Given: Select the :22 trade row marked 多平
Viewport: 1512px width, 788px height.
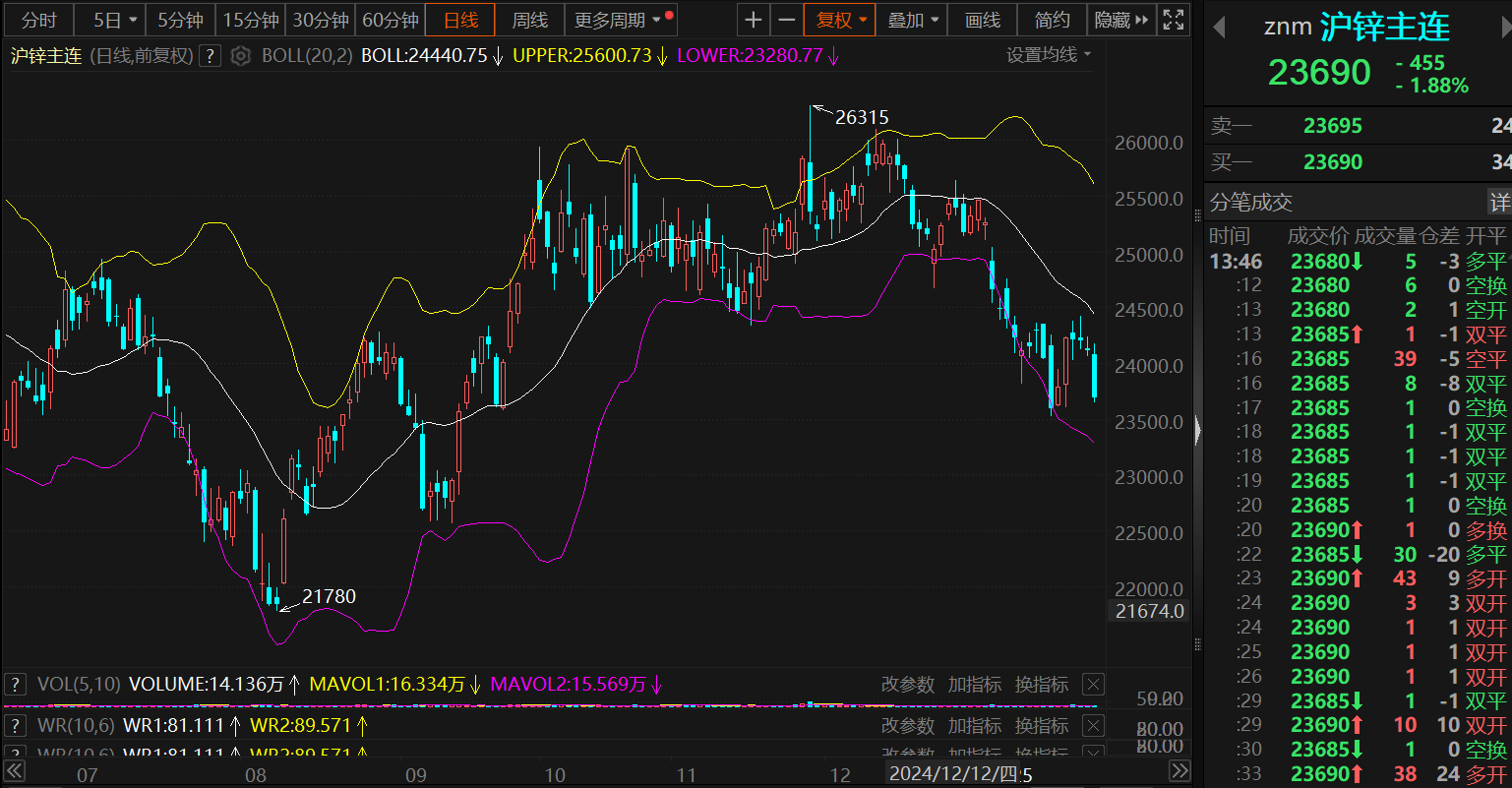Looking at the screenshot, I should [1358, 554].
